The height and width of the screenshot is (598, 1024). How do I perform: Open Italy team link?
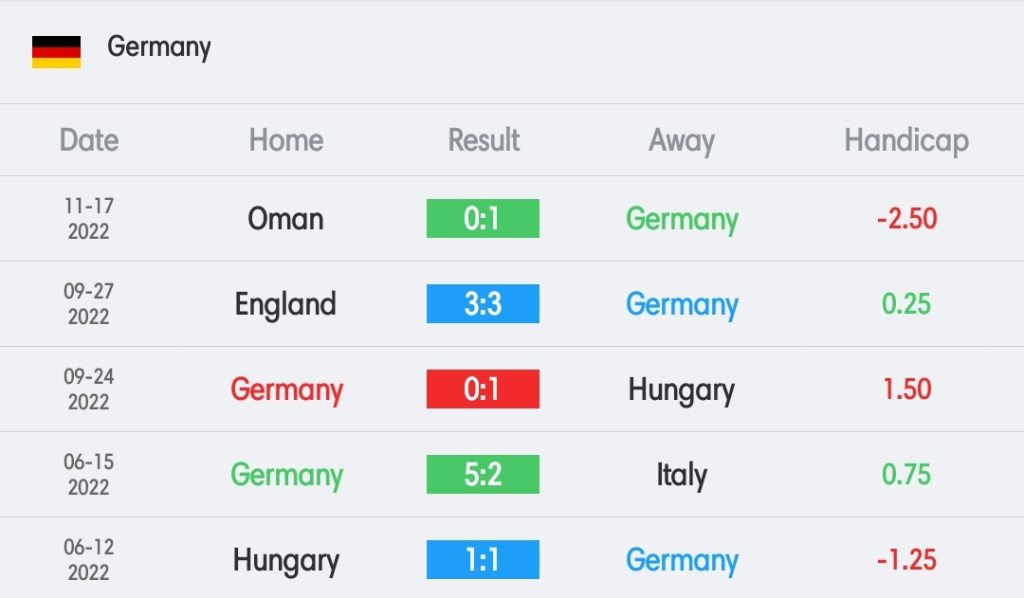[x=681, y=475]
